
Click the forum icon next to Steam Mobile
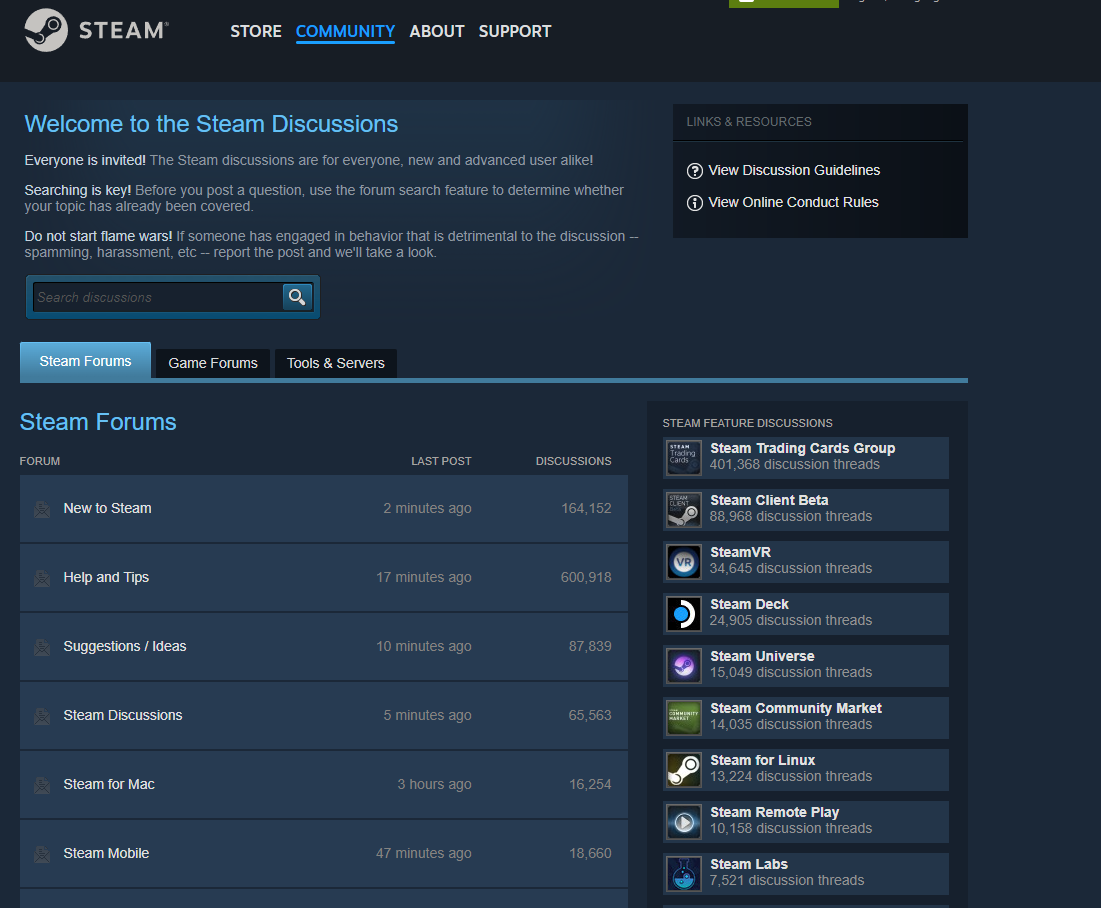point(42,853)
